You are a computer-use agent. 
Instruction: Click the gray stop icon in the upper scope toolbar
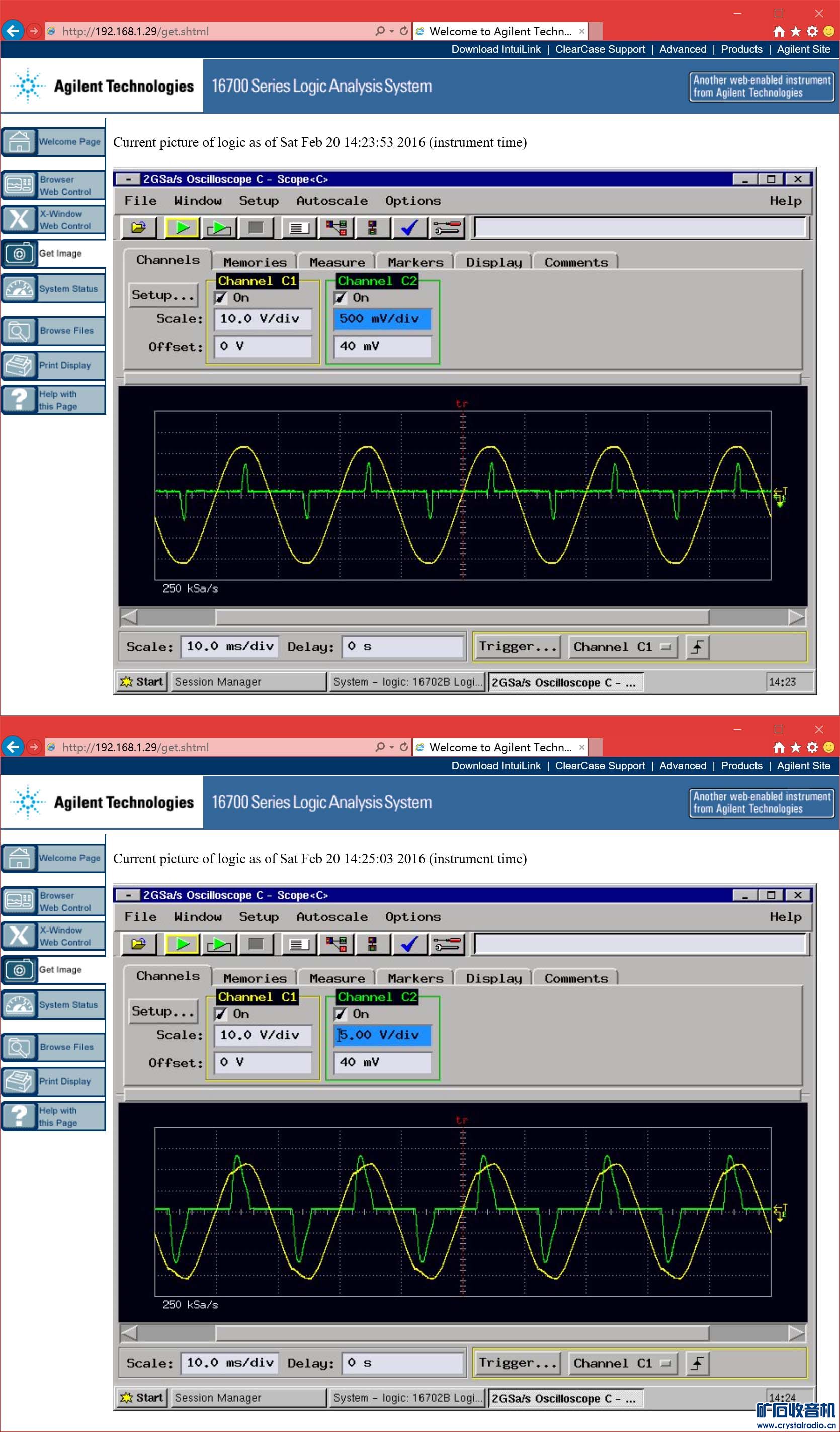[256, 228]
